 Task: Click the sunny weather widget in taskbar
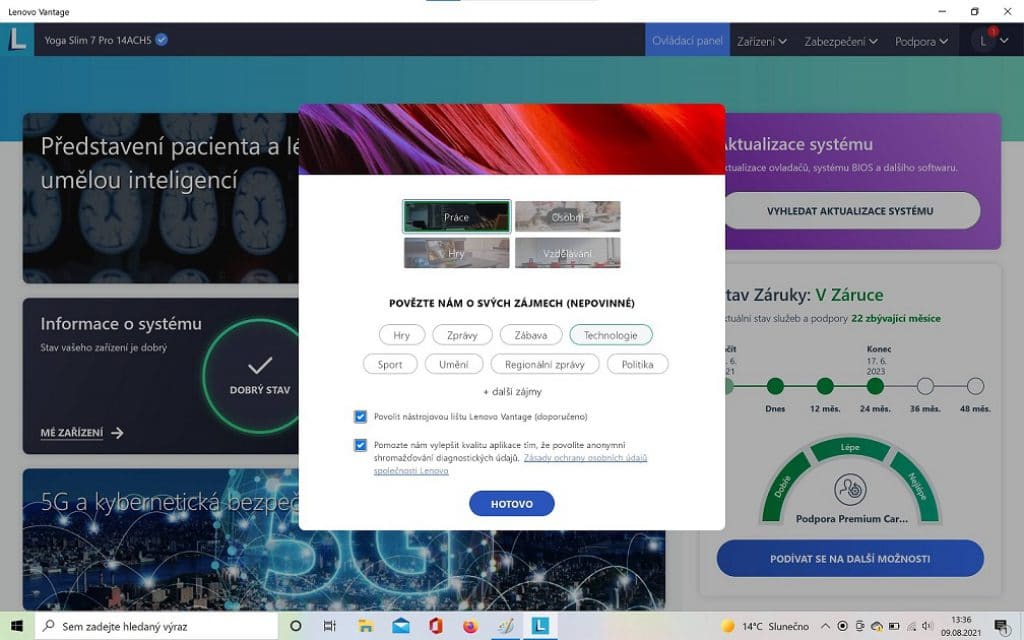(x=765, y=626)
